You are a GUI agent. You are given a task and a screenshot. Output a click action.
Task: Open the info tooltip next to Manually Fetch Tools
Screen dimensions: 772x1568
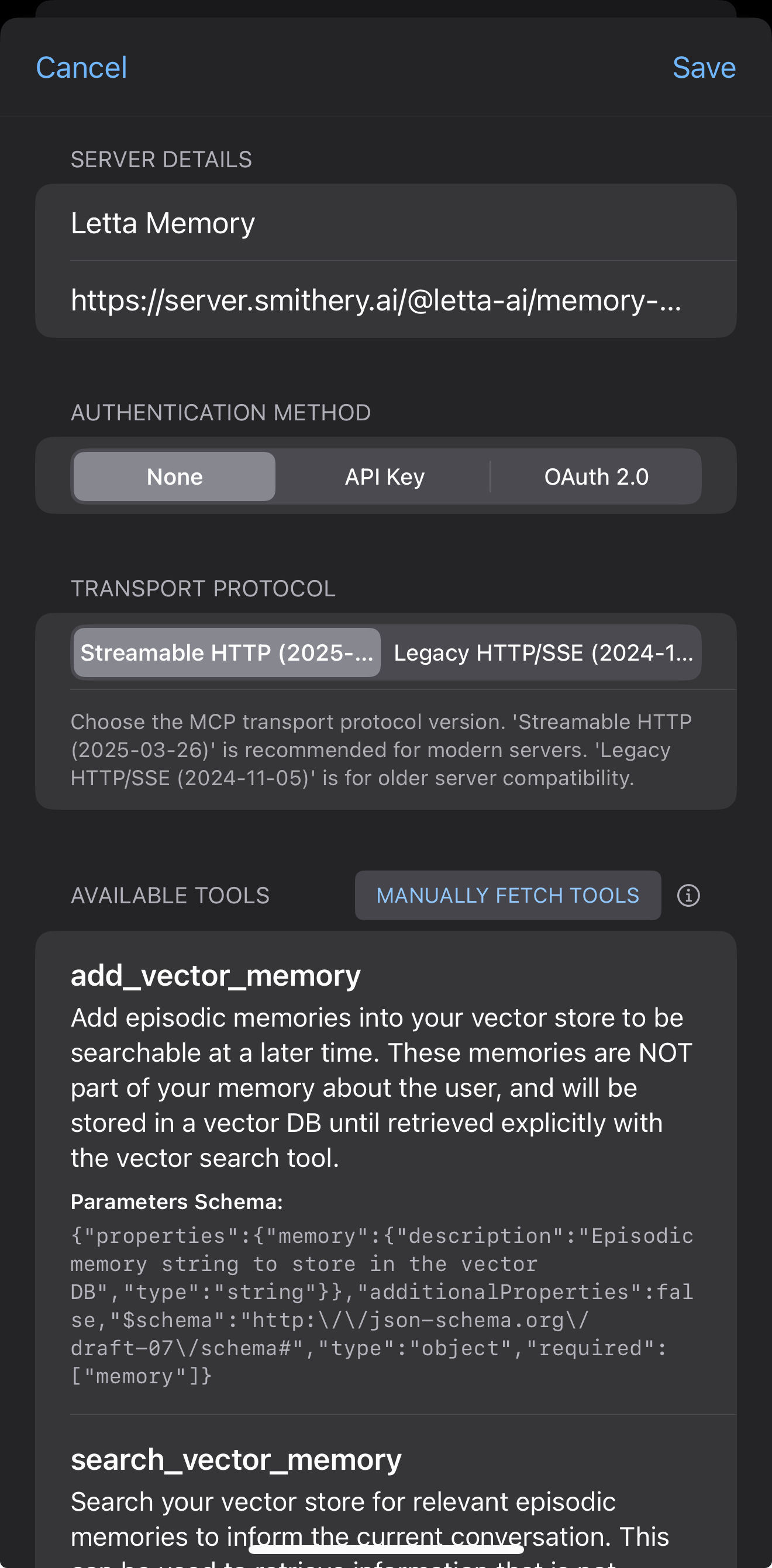click(x=688, y=894)
